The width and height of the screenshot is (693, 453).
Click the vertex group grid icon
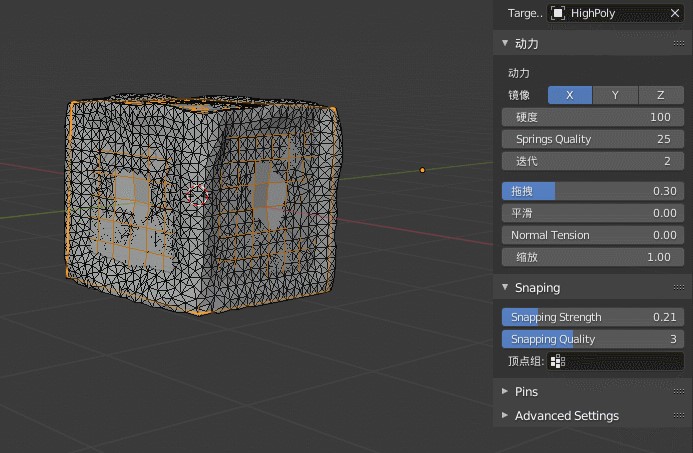558,361
